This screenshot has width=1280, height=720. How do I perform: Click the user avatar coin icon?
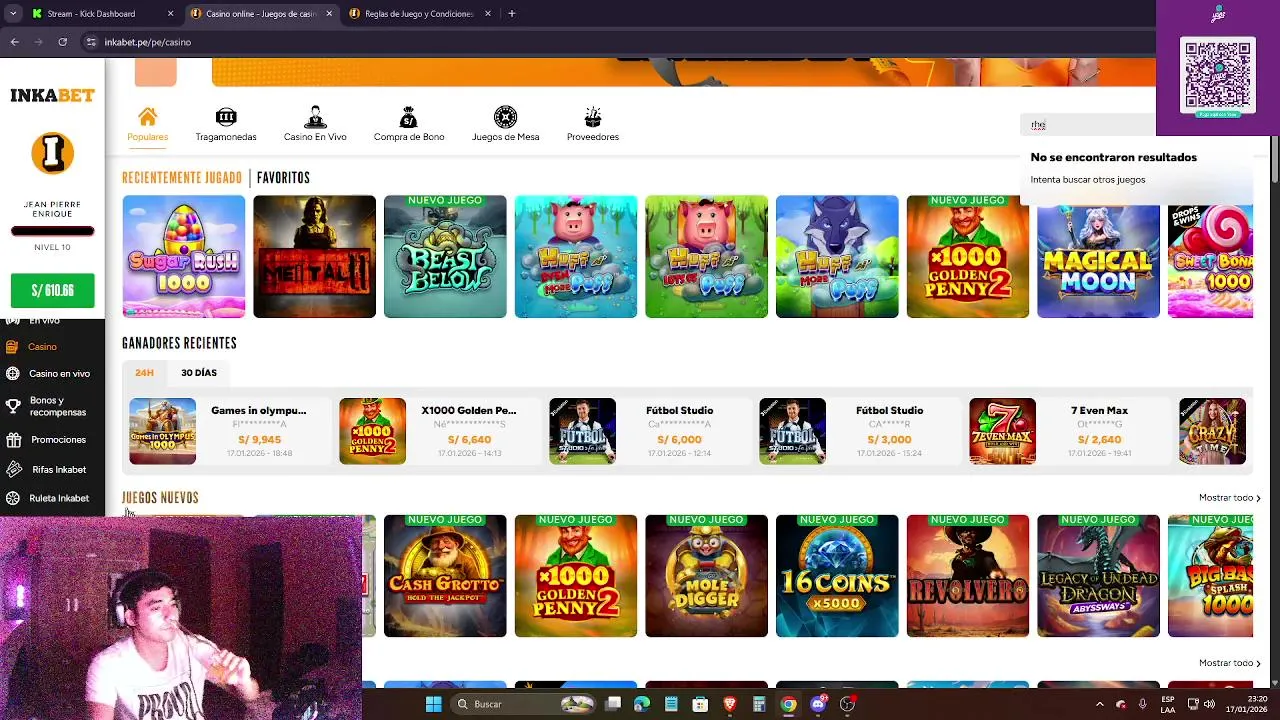pos(52,154)
